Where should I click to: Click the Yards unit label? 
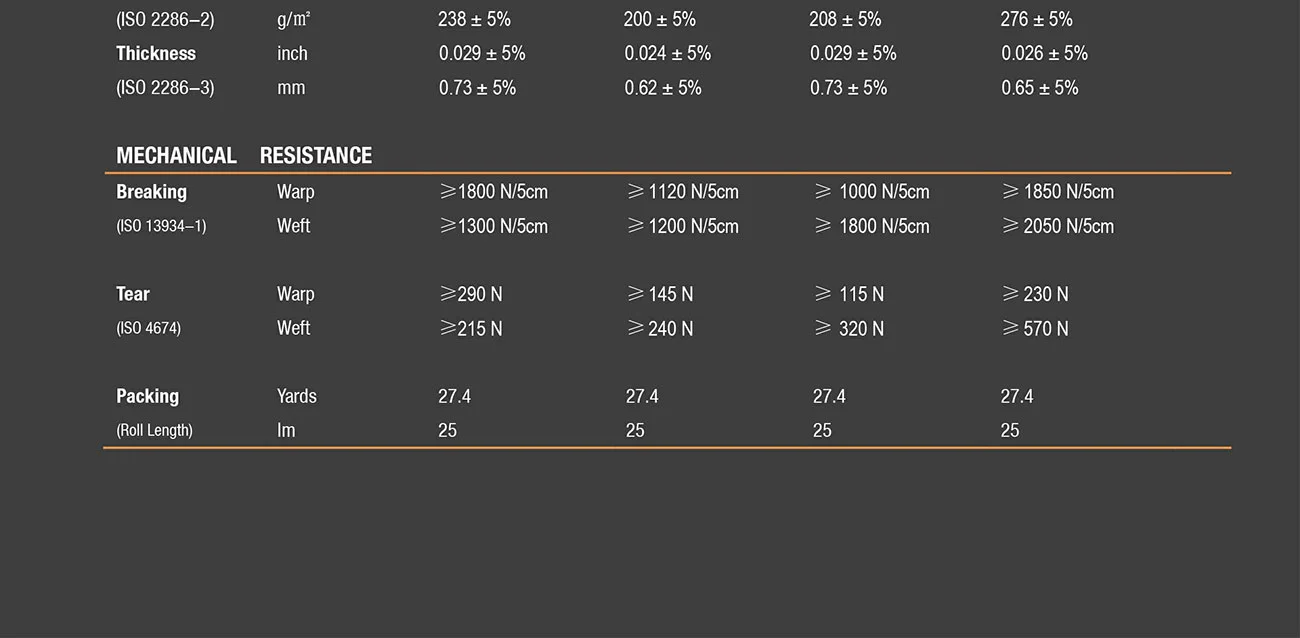point(297,396)
